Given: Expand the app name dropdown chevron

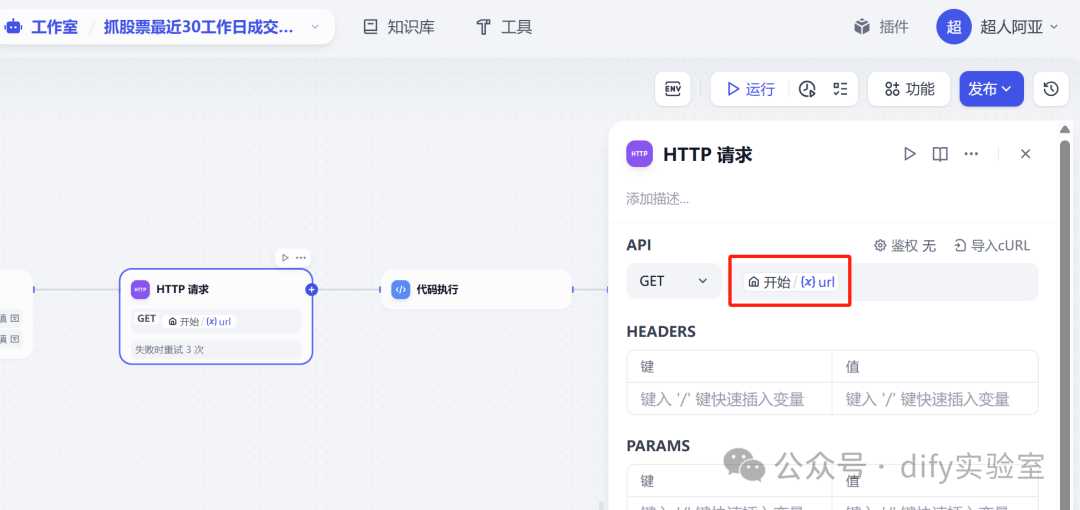Looking at the screenshot, I should click(315, 28).
